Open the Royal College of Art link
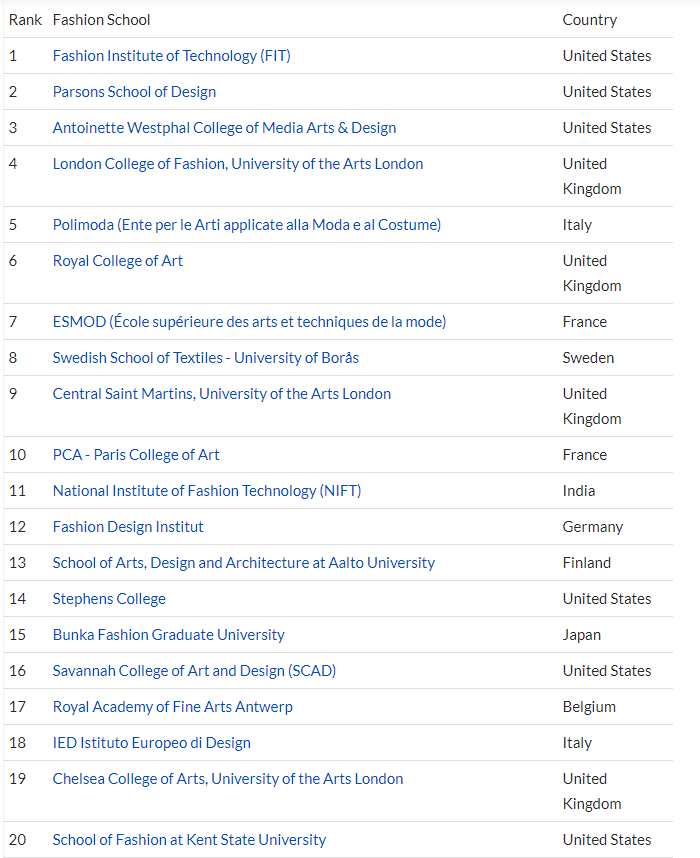Screen dimensions: 700x858 click(x=118, y=261)
